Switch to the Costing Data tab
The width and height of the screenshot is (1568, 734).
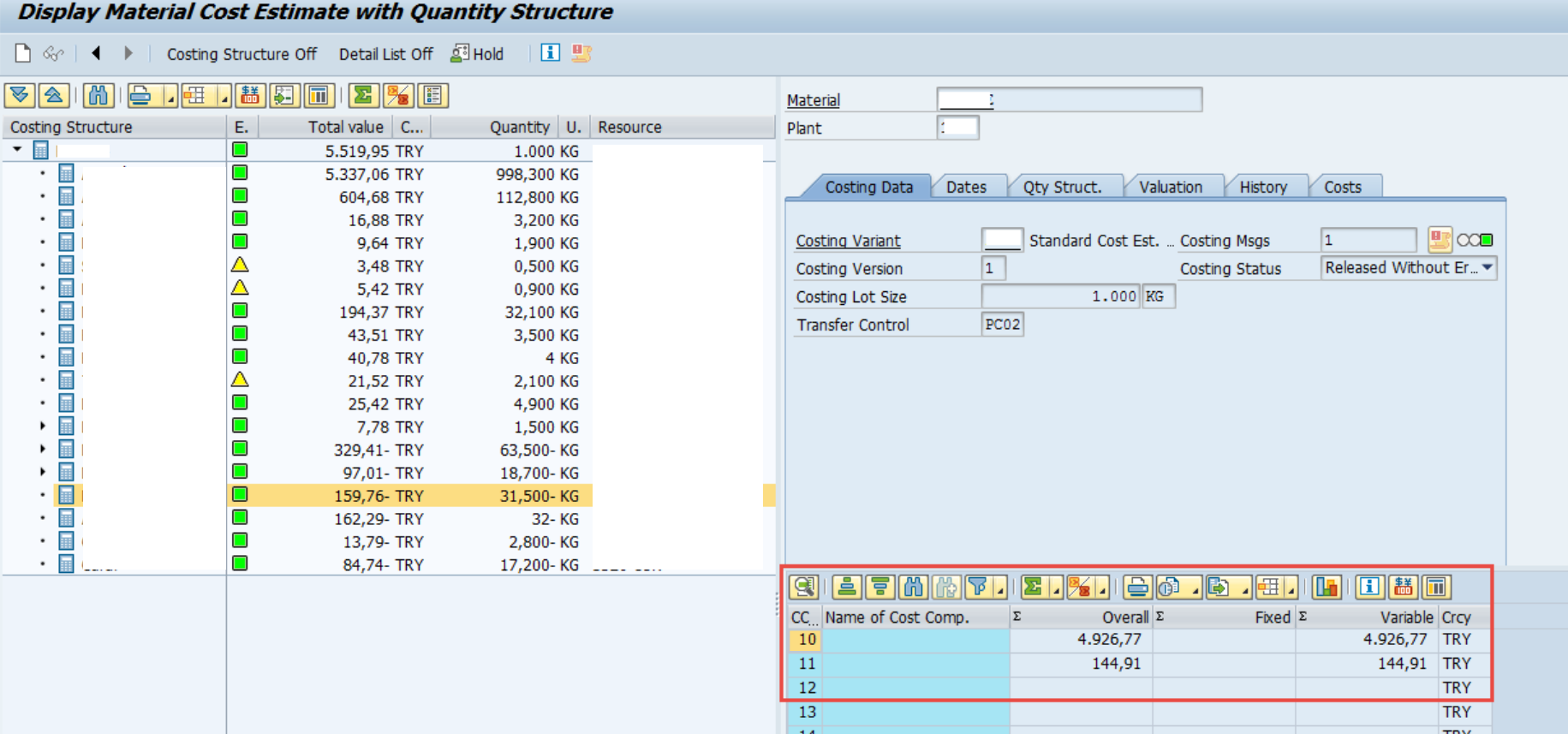point(868,187)
